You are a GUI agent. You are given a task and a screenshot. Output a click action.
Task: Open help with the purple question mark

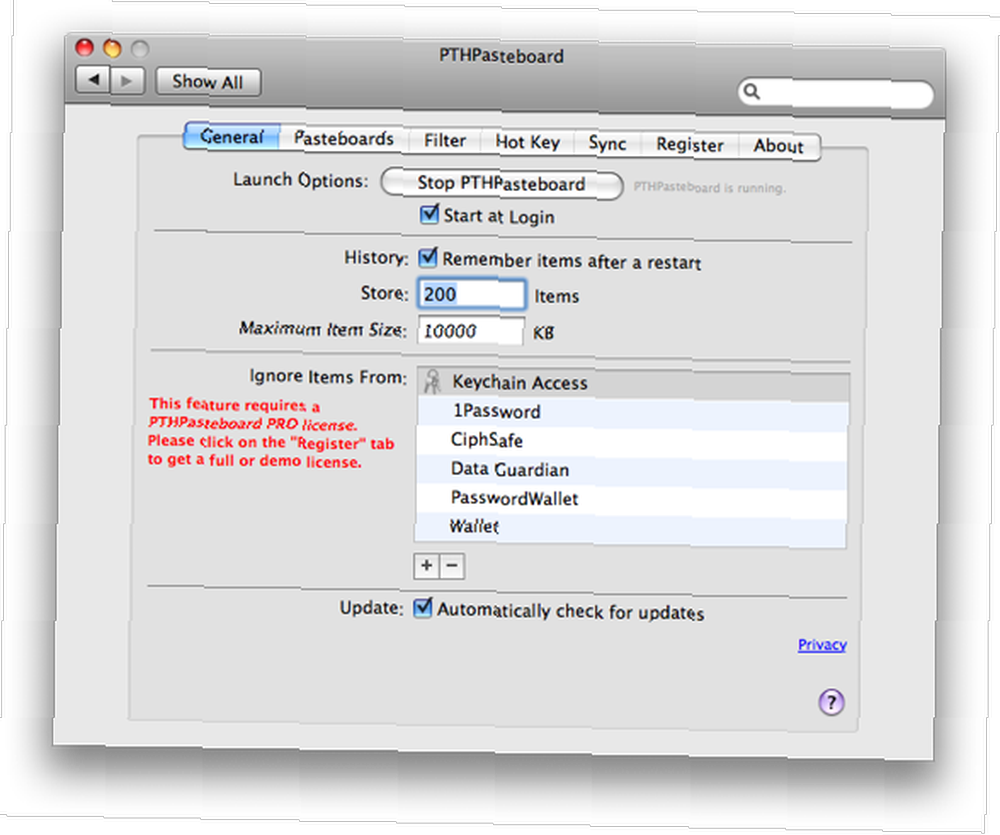point(831,702)
